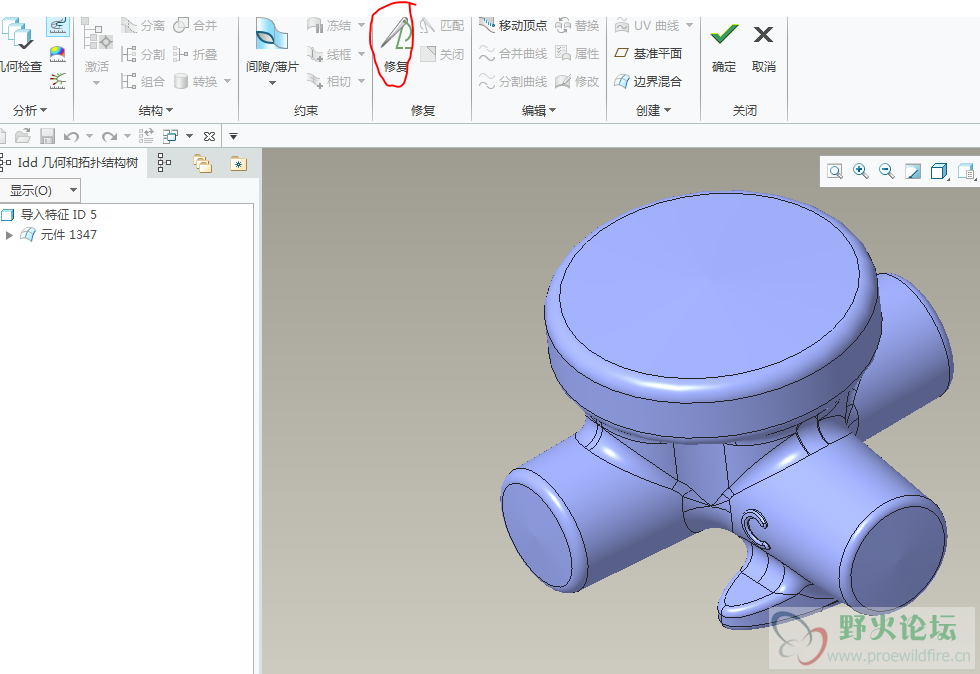Switch to the favorites folder tab

point(239,164)
